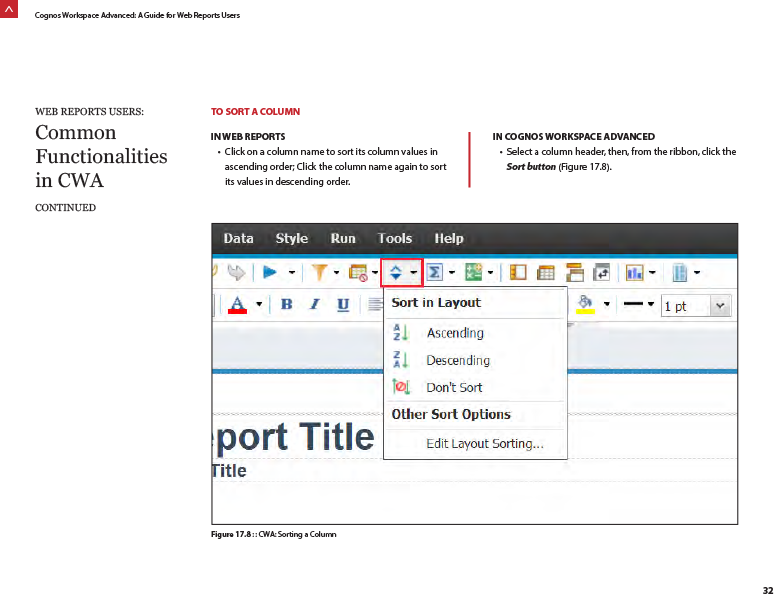Viewport: 783px width, 598px height.
Task: Click the 'IN WEB REPORTS' heading
Action: tap(248, 136)
